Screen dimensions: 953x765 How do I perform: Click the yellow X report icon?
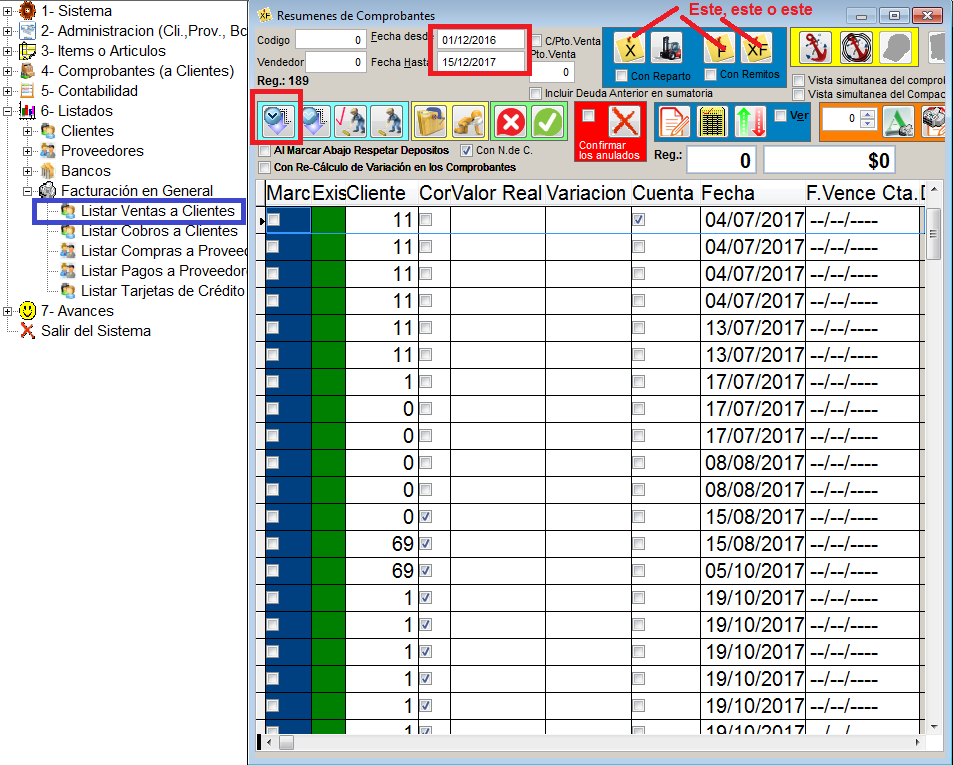[x=630, y=48]
